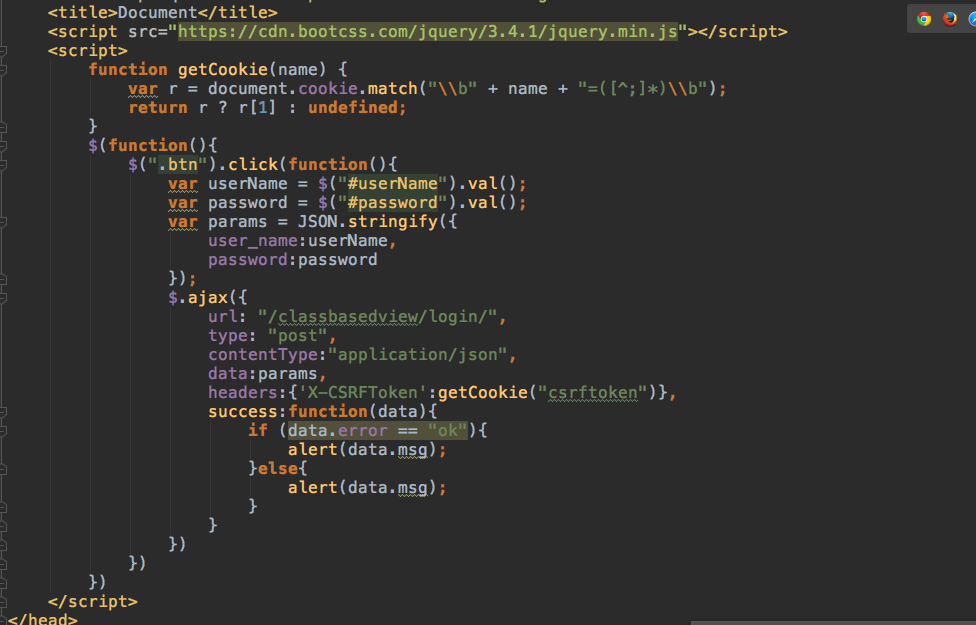Open the page in Chrome browser icon
This screenshot has height=625, width=976.
click(924, 19)
